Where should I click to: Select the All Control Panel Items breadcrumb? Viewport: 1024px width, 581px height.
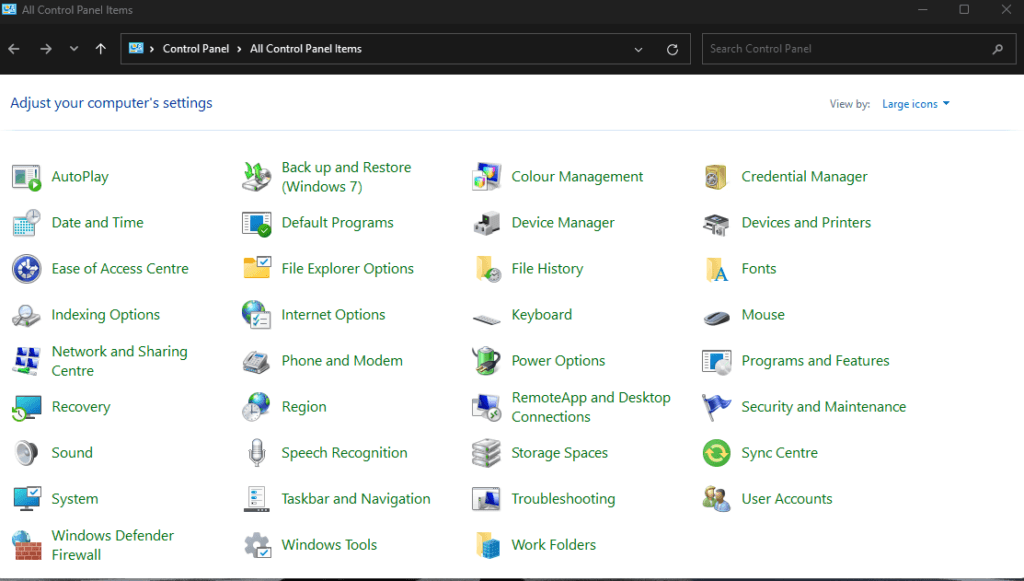[306, 49]
